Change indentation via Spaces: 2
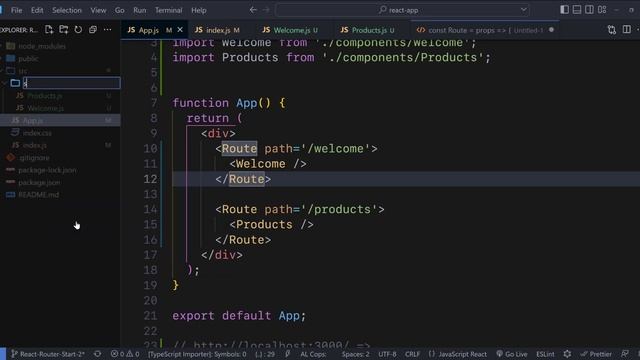The image size is (640, 360). click(356, 354)
